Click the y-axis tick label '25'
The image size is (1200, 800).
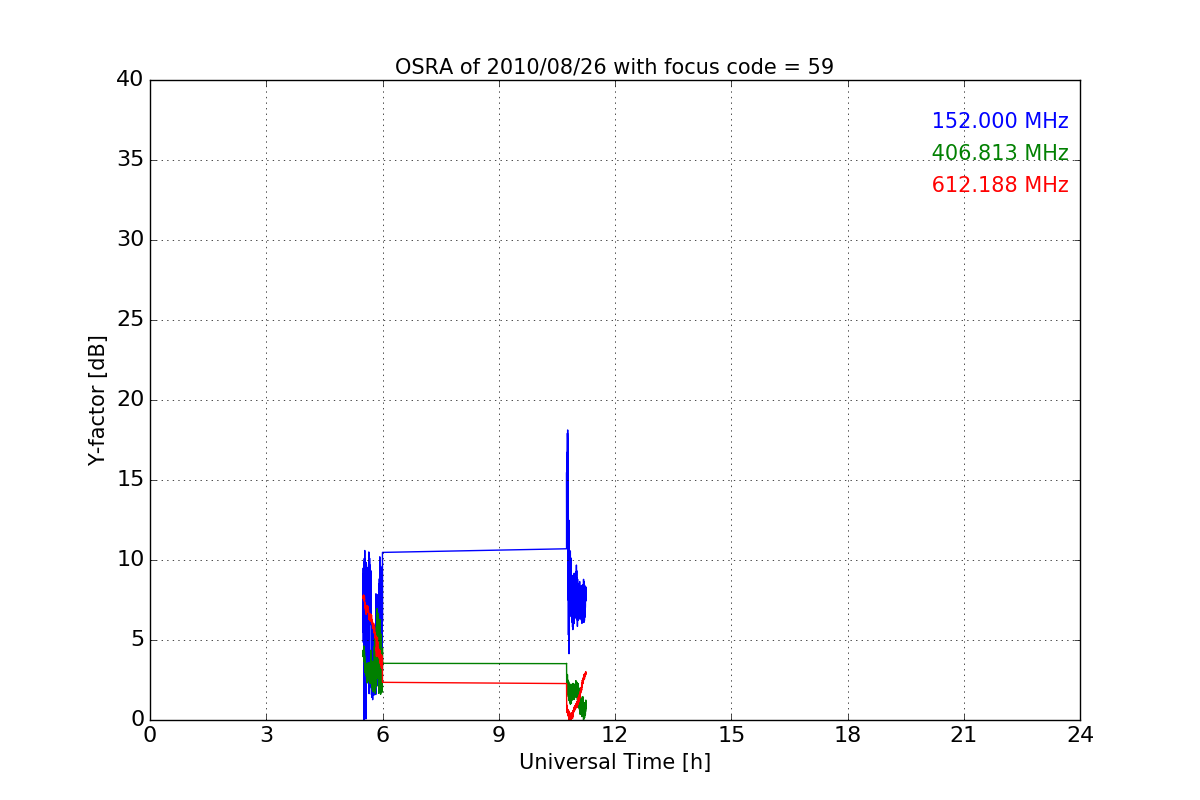pos(130,320)
